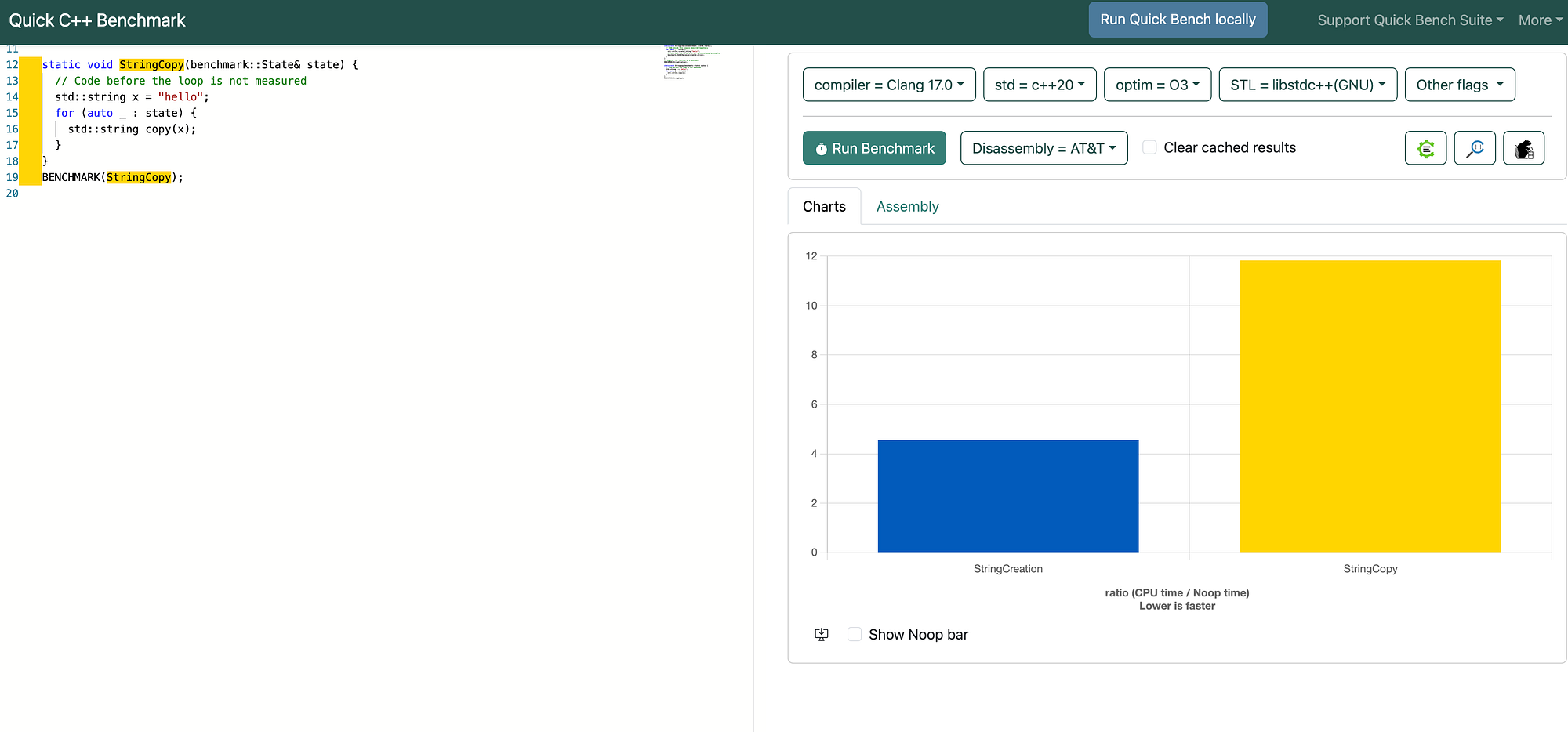Click the stopwatch icon on Run Benchmark

[822, 149]
